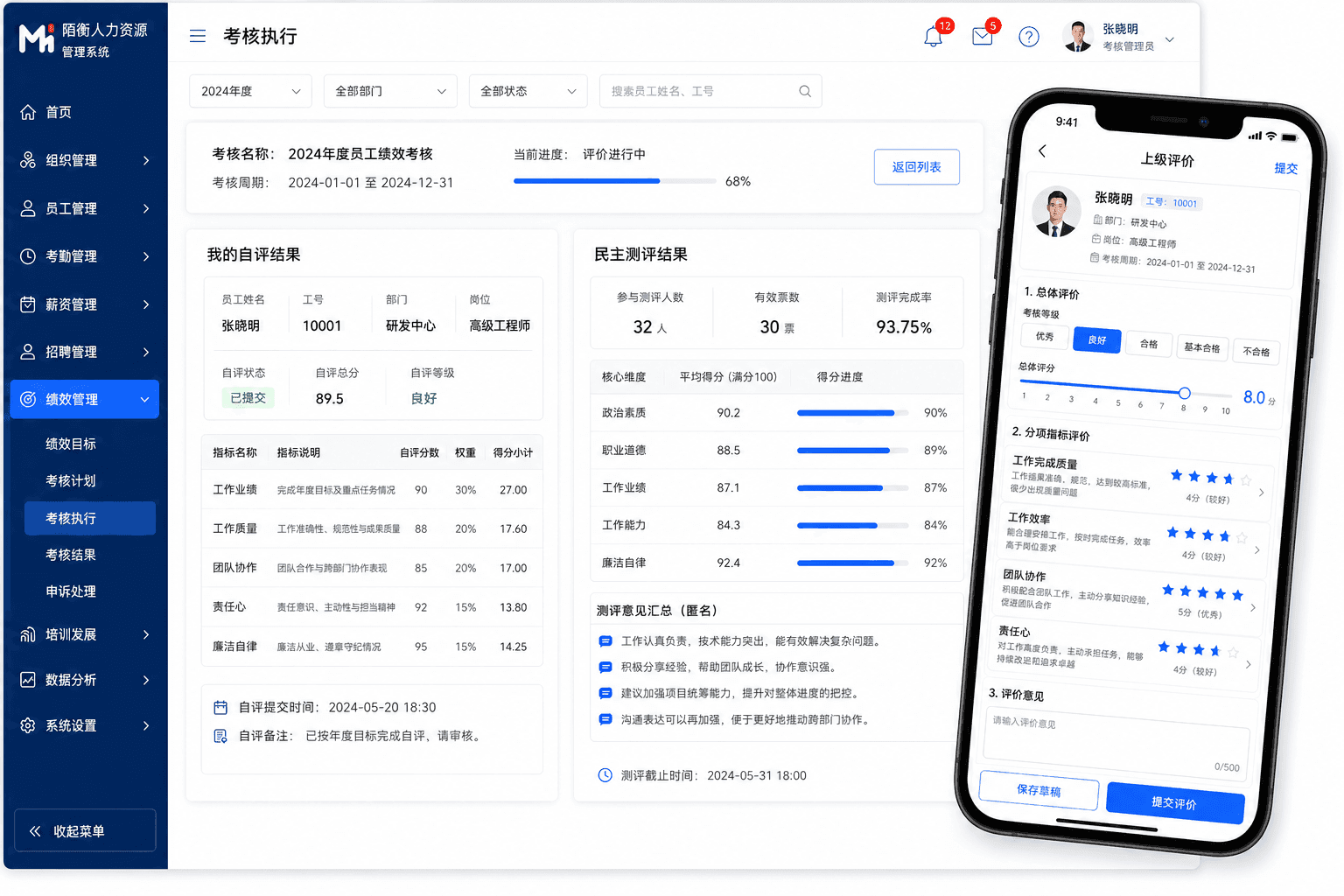
Task: Click comment icon for 沟通表达可以再加强 feedback
Action: 605,719
